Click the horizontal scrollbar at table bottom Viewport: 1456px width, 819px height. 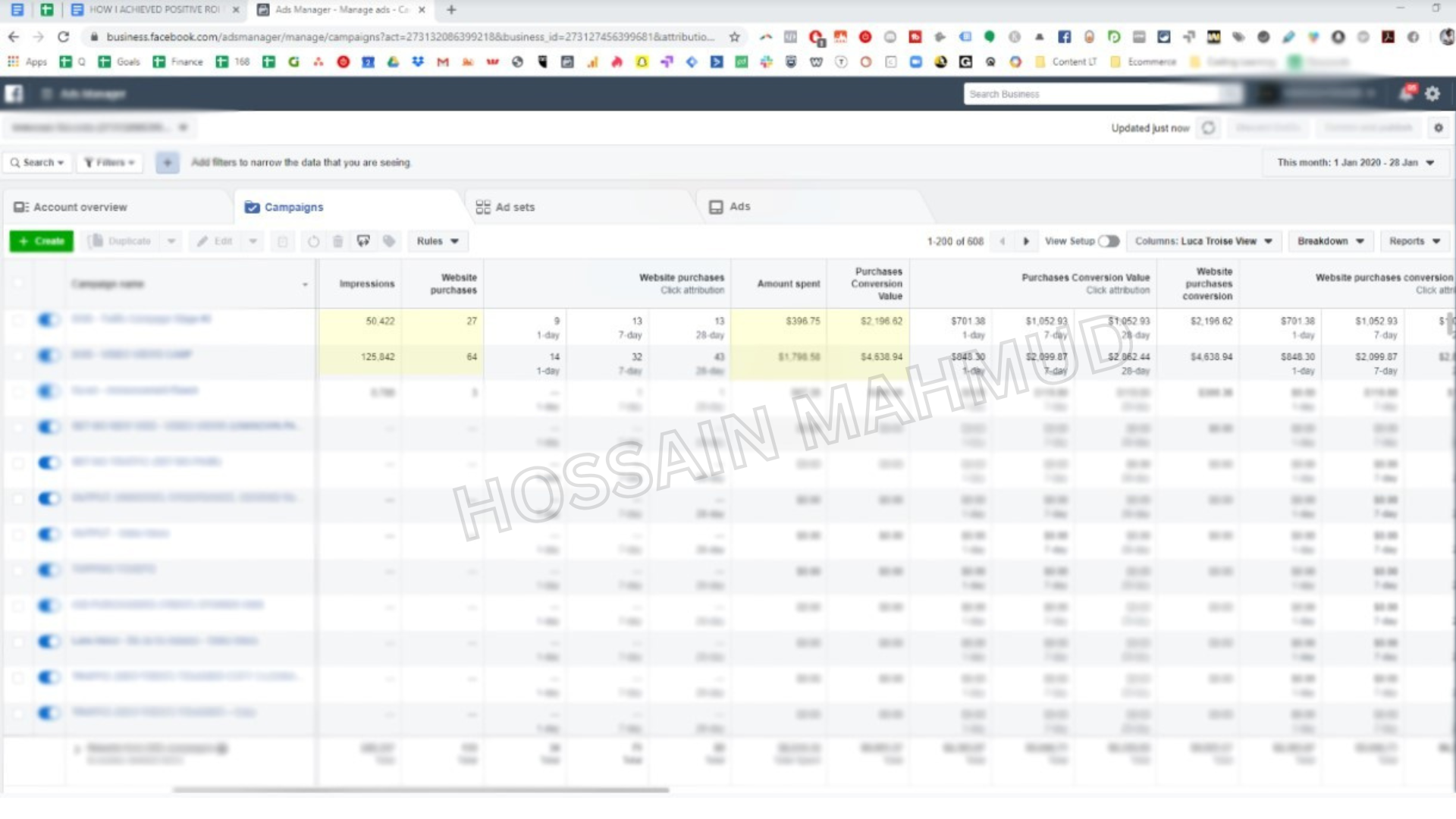pos(421,790)
